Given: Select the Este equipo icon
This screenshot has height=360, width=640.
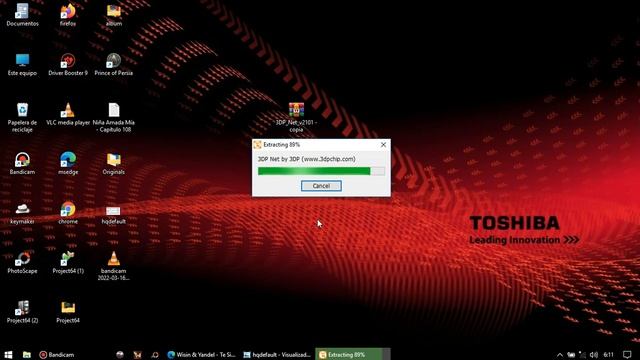Looking at the screenshot, I should pos(22,64).
